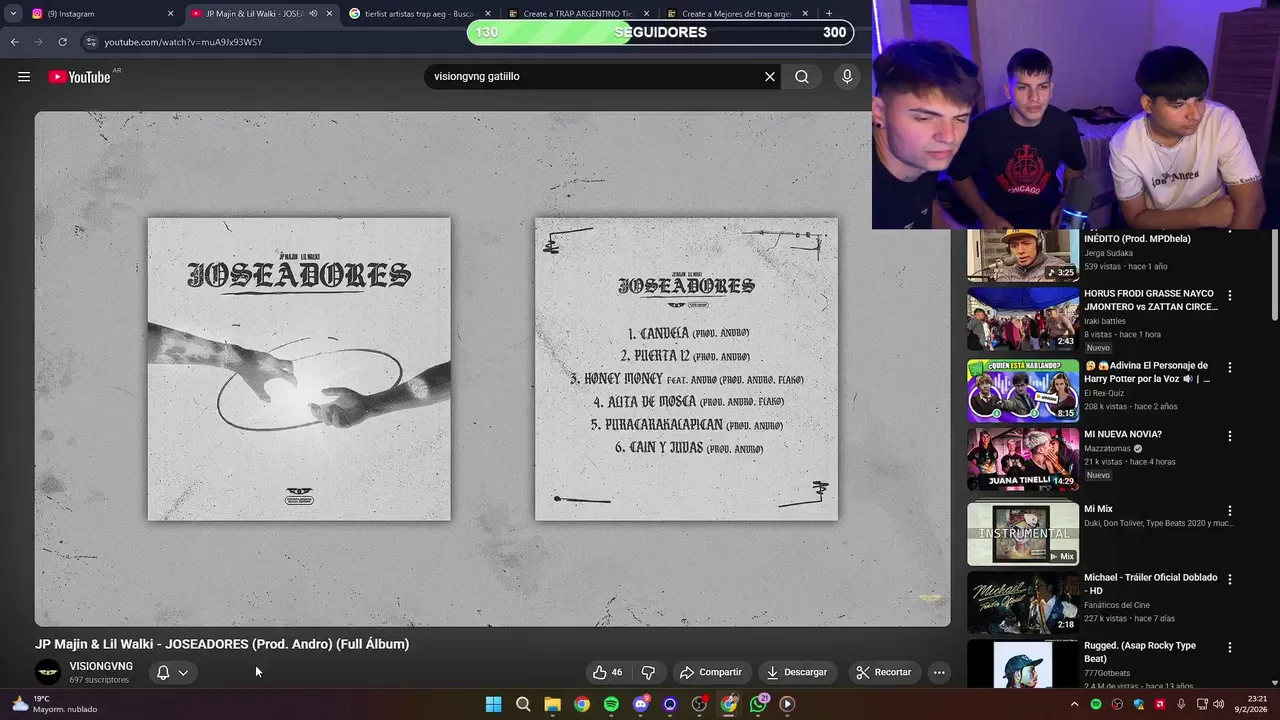Go to the YouTube home logo

coord(79,77)
